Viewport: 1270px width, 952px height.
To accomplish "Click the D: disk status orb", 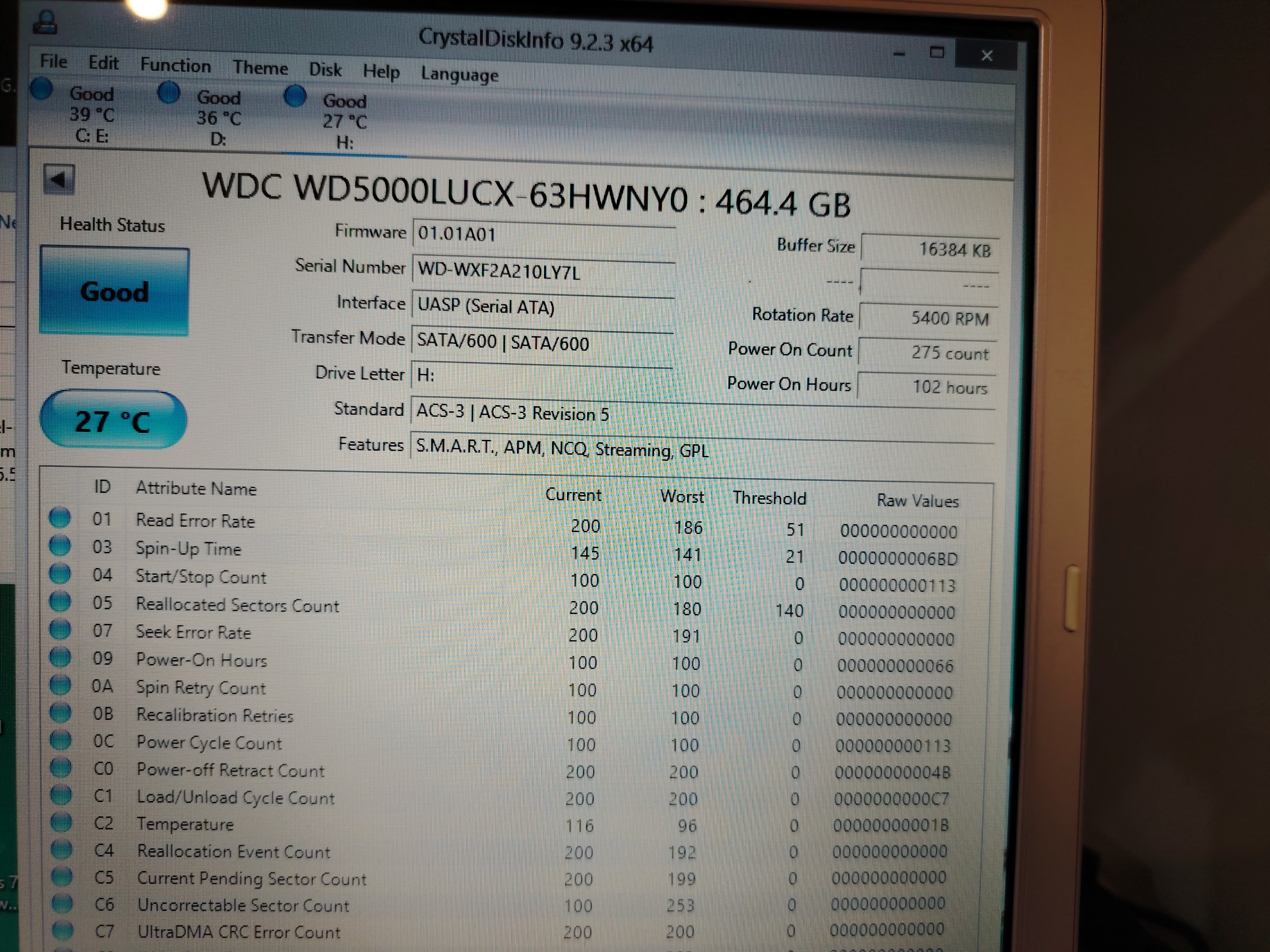I will pos(169,92).
